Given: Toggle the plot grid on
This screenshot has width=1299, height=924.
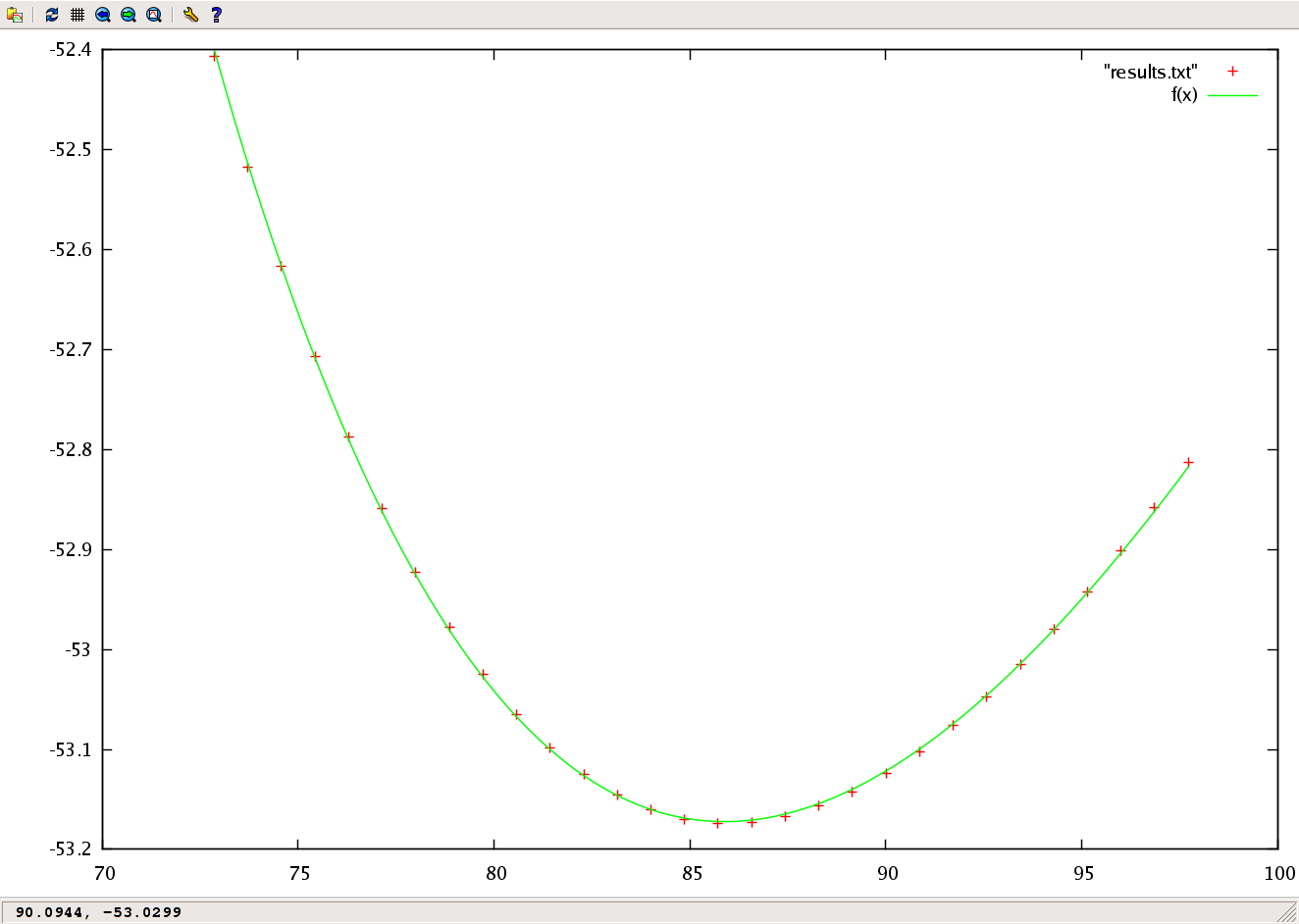Looking at the screenshot, I should tap(78, 15).
